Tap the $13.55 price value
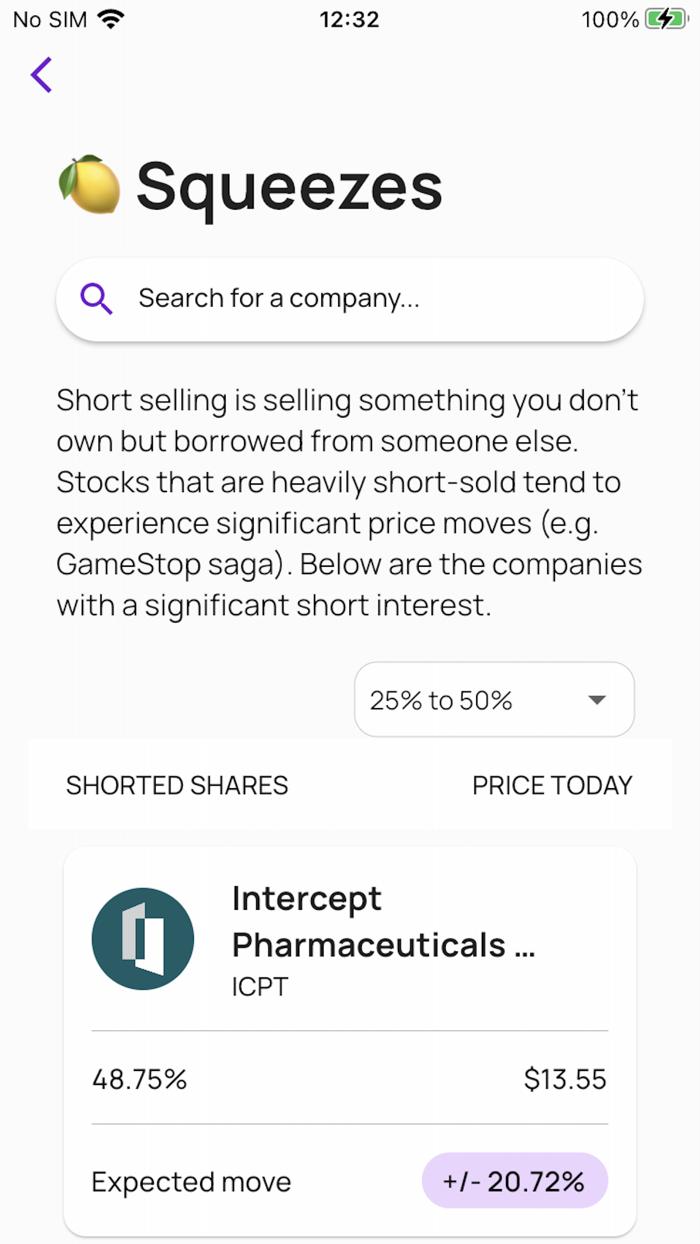This screenshot has width=700, height=1244. [x=566, y=1079]
